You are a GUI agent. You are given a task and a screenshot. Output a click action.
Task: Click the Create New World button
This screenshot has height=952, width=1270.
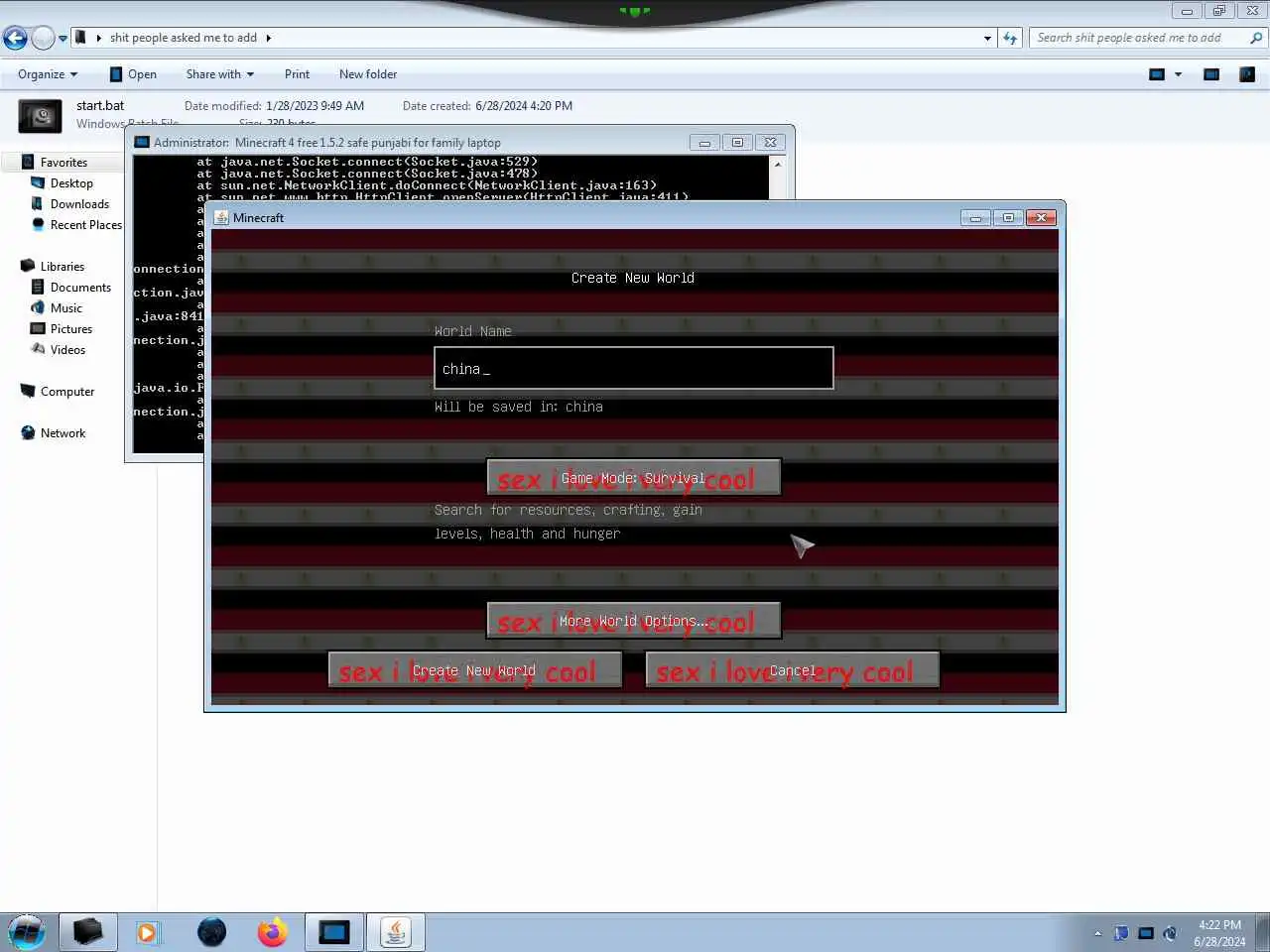pos(475,670)
